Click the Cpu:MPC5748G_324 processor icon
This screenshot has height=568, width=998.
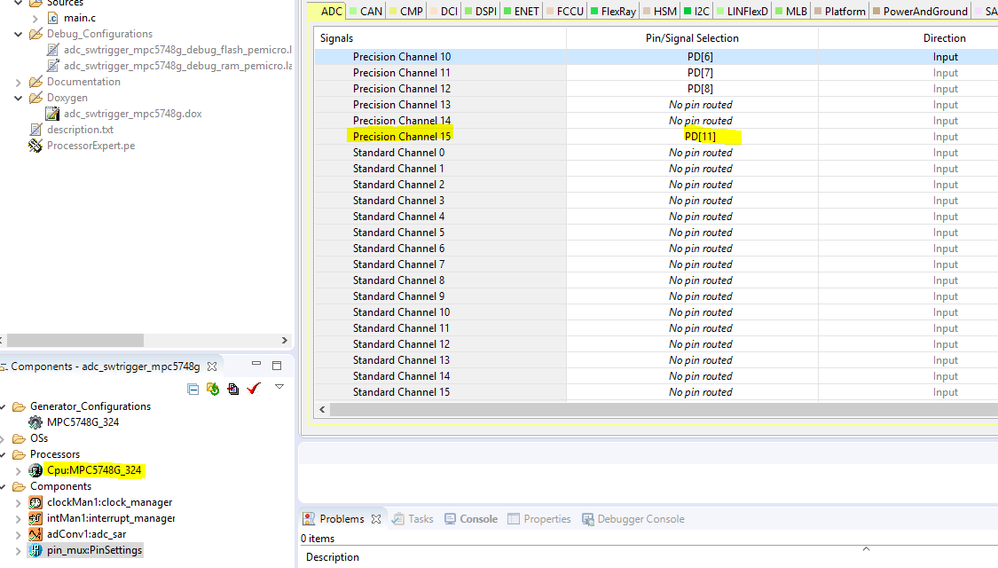(36, 471)
